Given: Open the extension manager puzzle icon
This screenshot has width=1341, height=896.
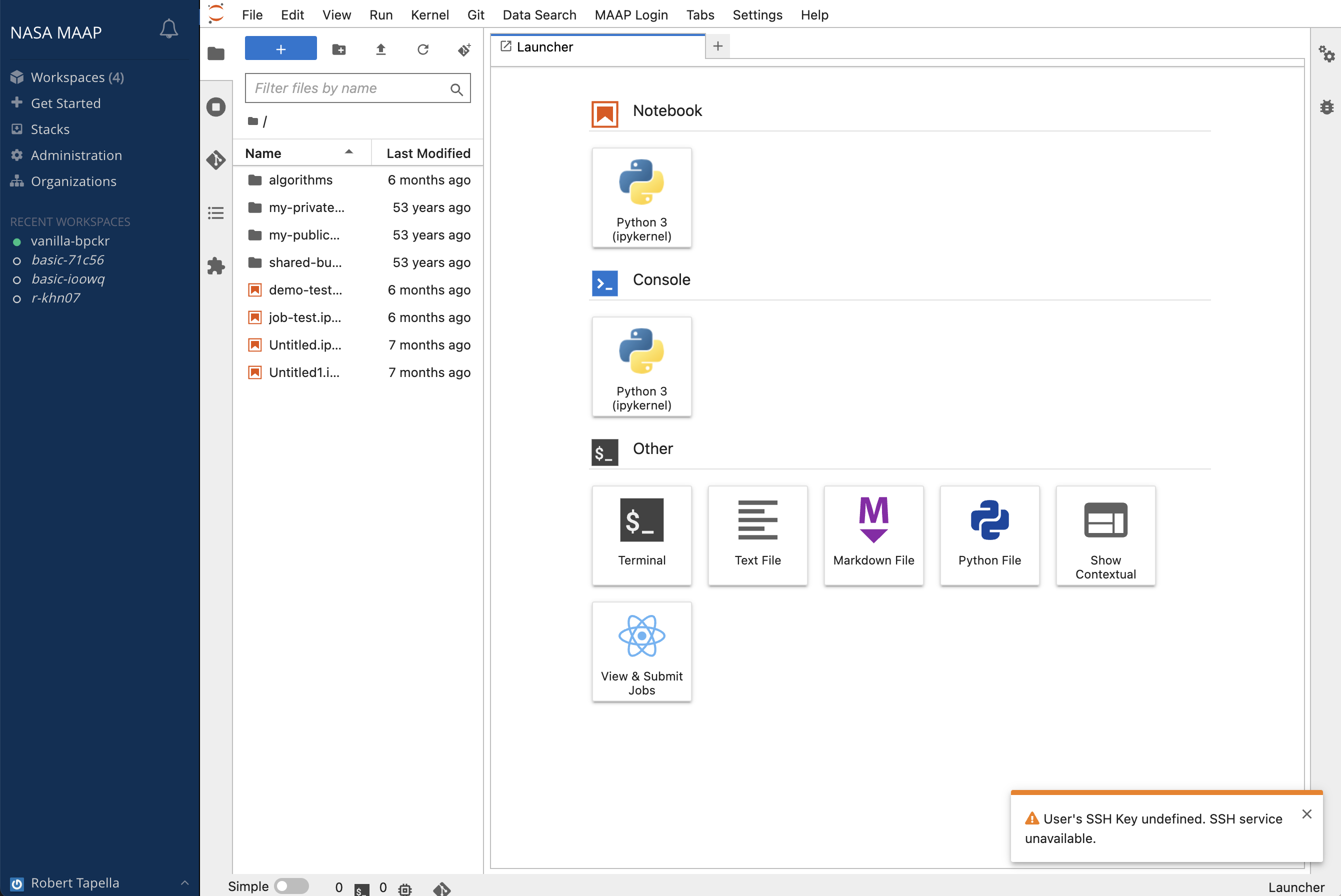Looking at the screenshot, I should point(215,265).
